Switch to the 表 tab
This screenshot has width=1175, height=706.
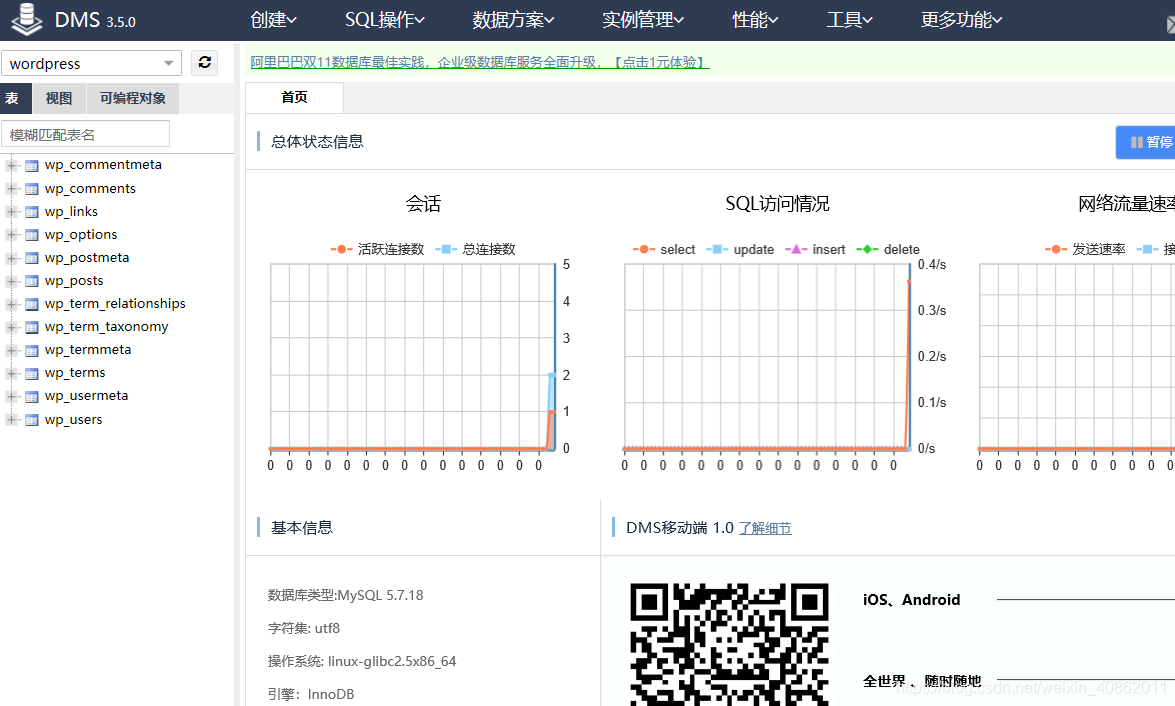(16, 98)
